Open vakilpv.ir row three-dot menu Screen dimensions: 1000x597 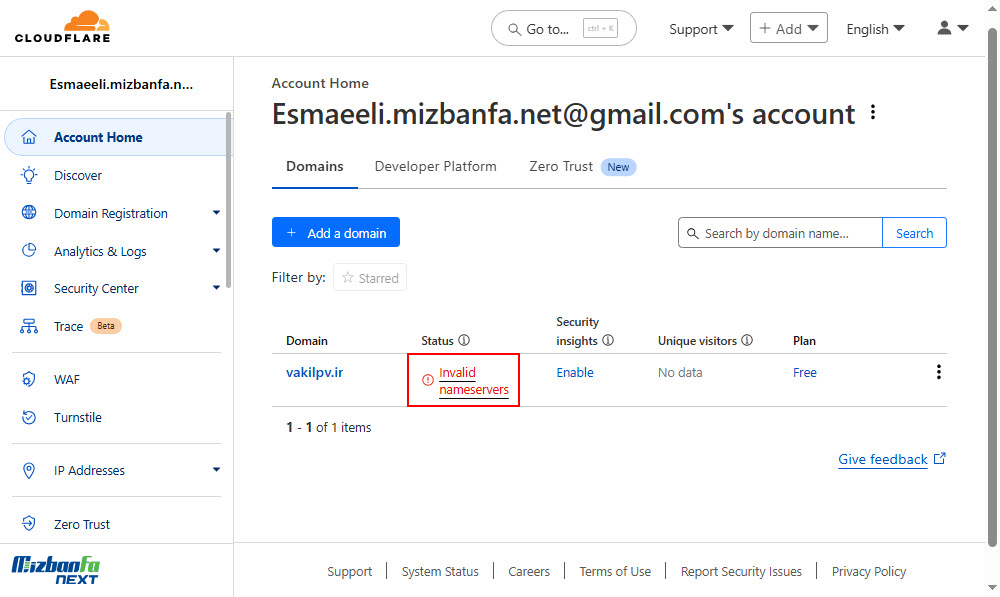[x=939, y=372]
